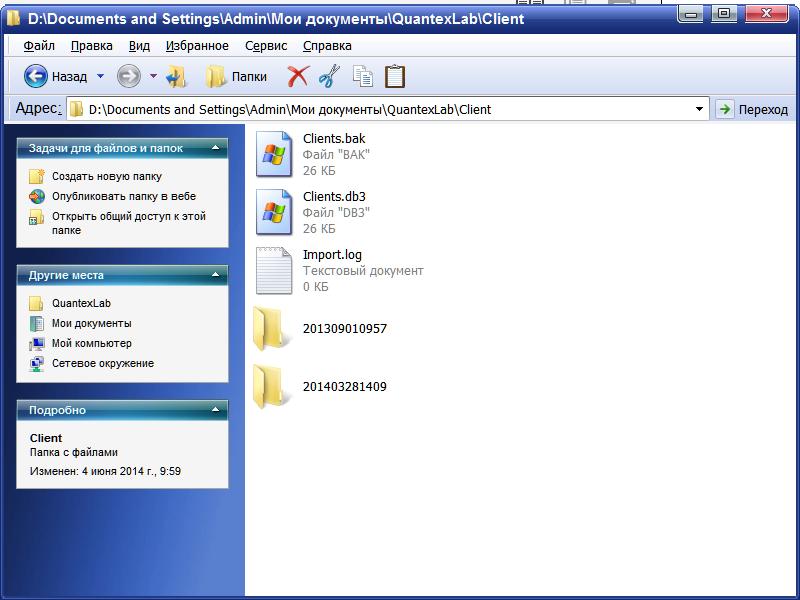Click the address bar path field

(x=387, y=109)
